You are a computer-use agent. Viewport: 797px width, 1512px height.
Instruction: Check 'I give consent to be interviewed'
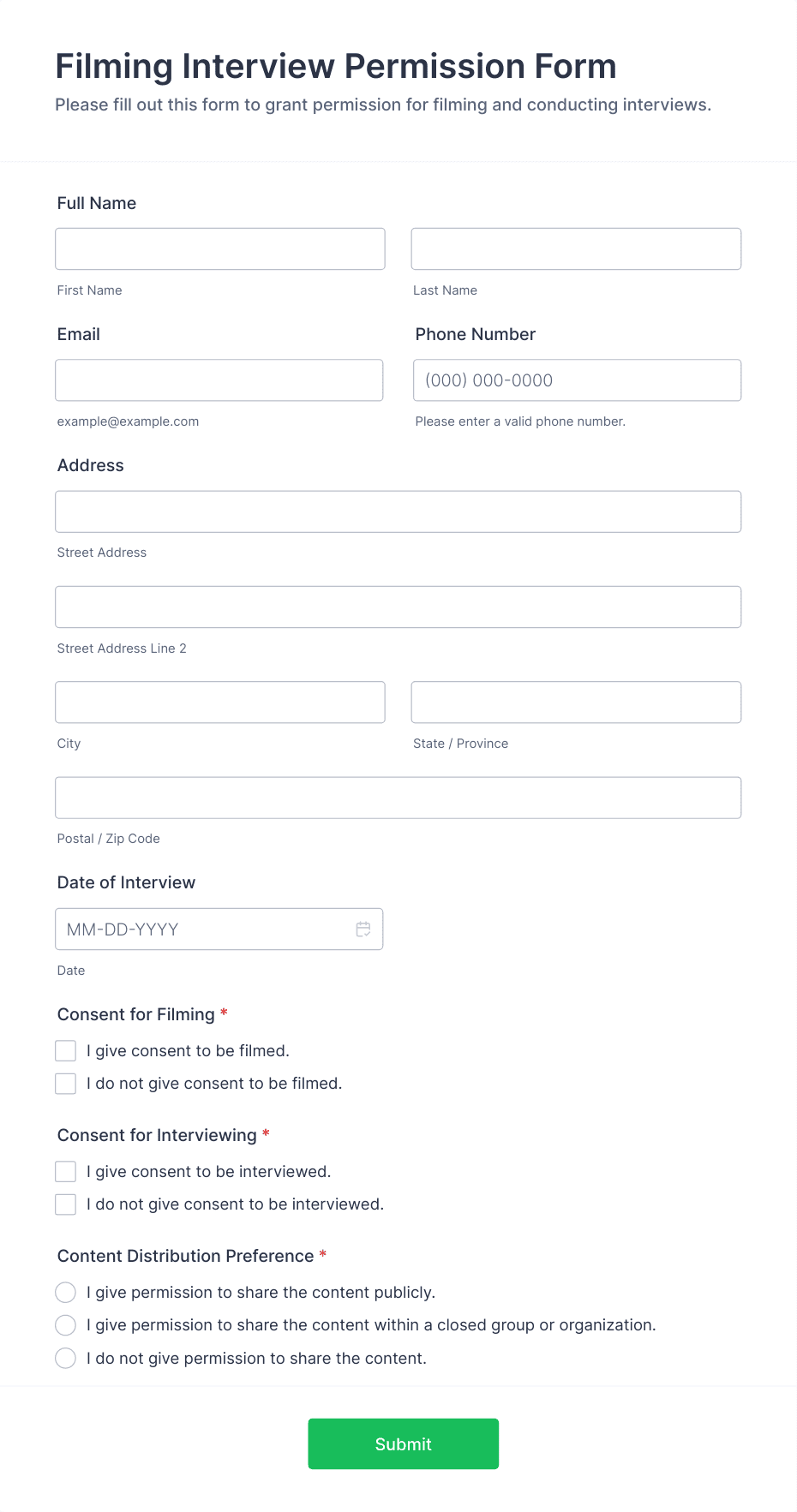(65, 1171)
